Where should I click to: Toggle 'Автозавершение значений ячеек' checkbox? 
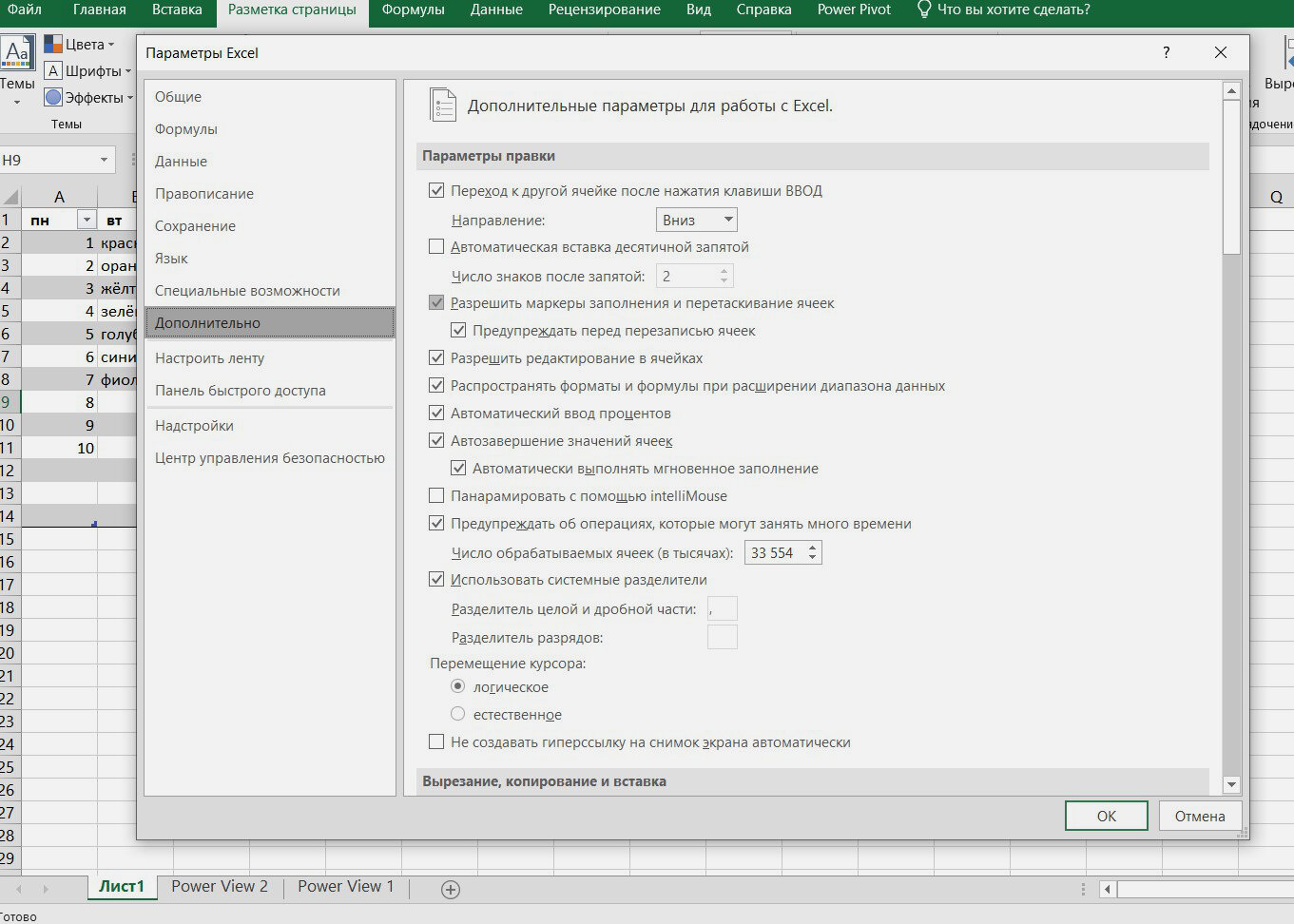pyautogui.click(x=436, y=441)
